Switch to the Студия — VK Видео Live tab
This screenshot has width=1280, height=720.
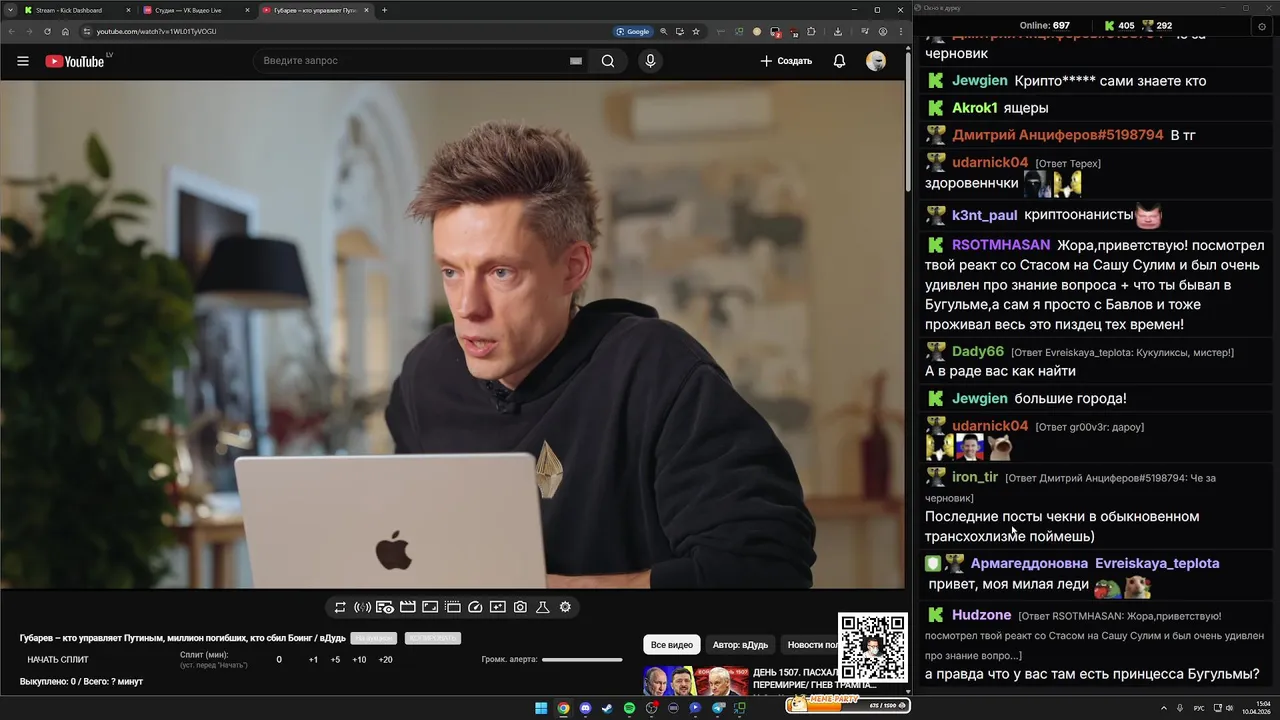pyautogui.click(x=196, y=10)
